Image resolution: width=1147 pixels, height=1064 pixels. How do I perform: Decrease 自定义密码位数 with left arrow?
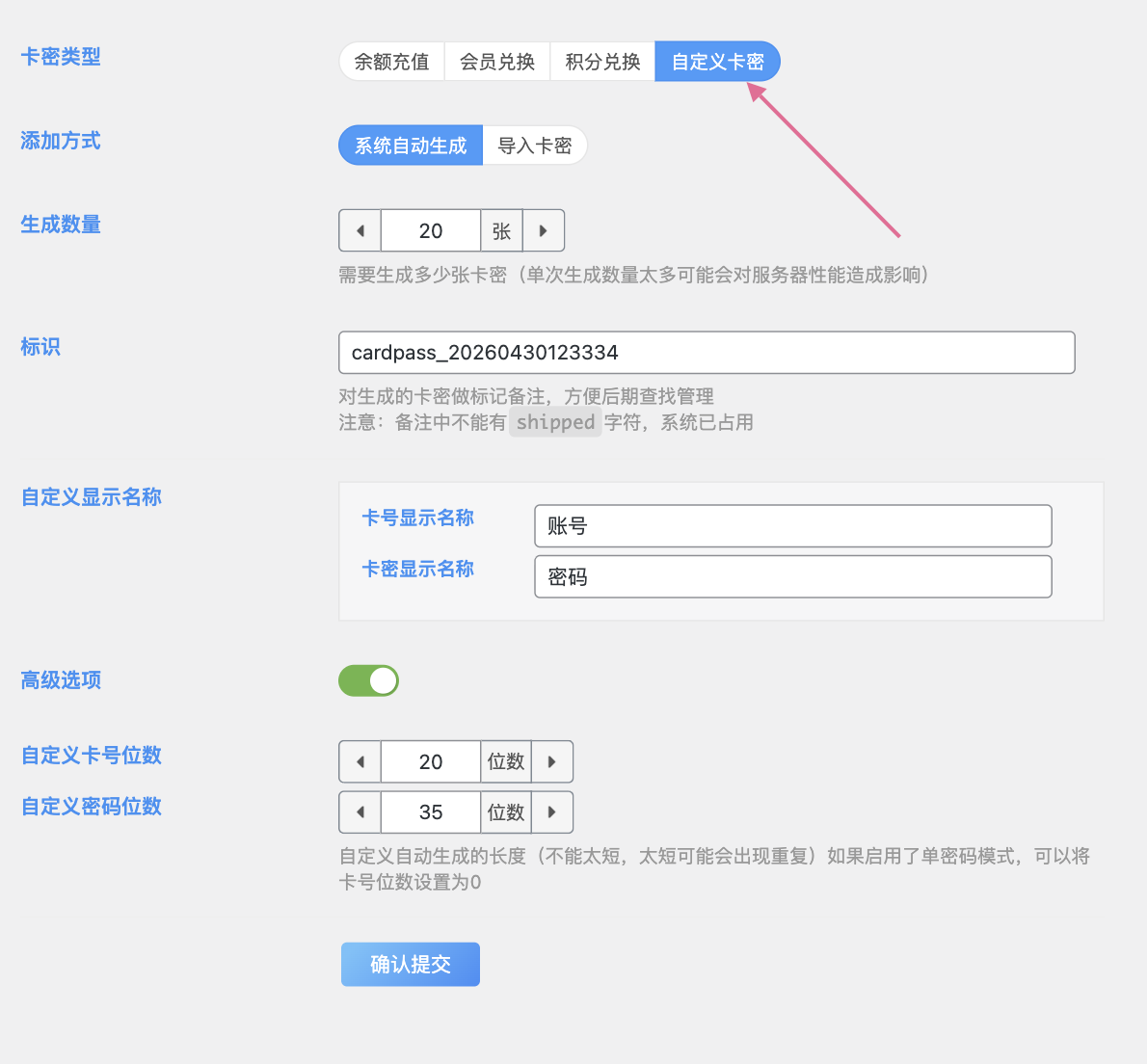pyautogui.click(x=360, y=812)
